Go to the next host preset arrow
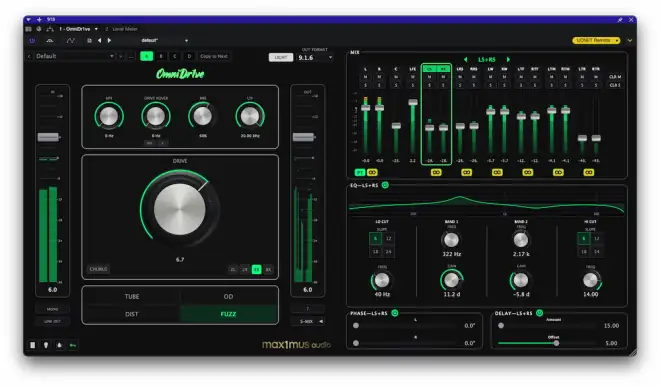This screenshot has width=660, height=387. (109, 40)
